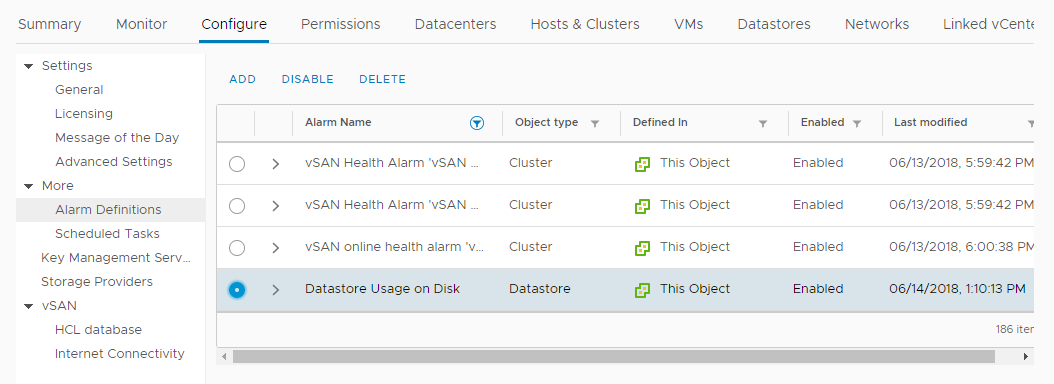Click vCenter icon in second vSAN Health Alarm row
The image size is (1054, 384).
pos(643,206)
